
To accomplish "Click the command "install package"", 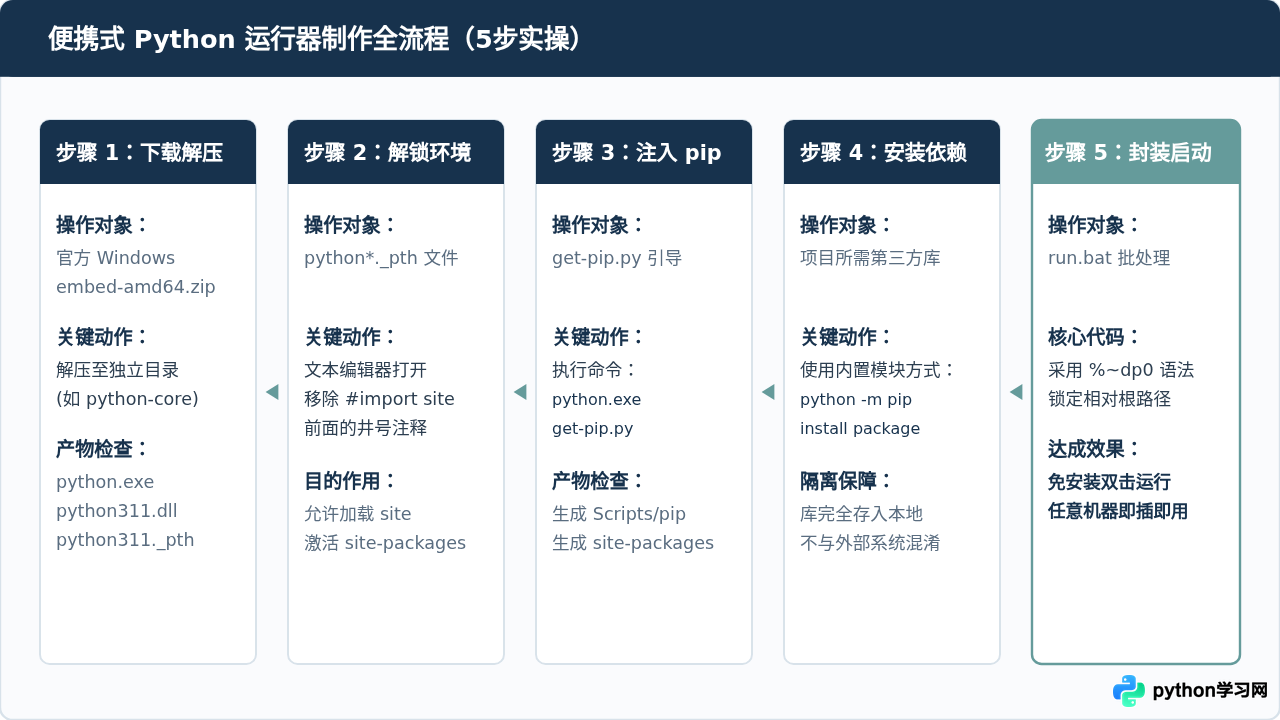I will (860, 428).
